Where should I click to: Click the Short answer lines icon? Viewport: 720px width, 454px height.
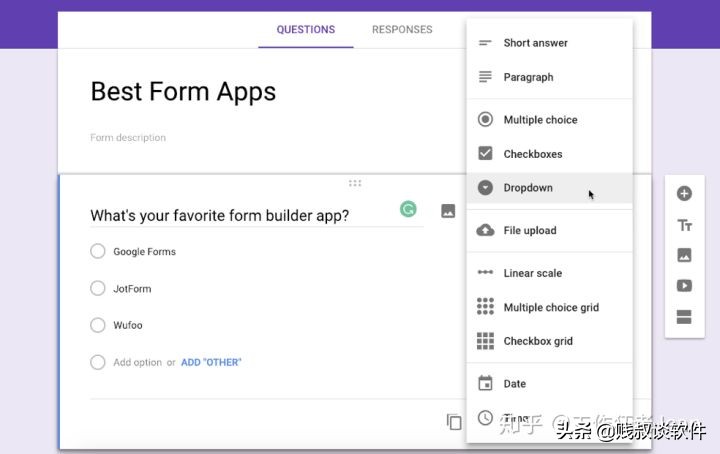pos(485,43)
